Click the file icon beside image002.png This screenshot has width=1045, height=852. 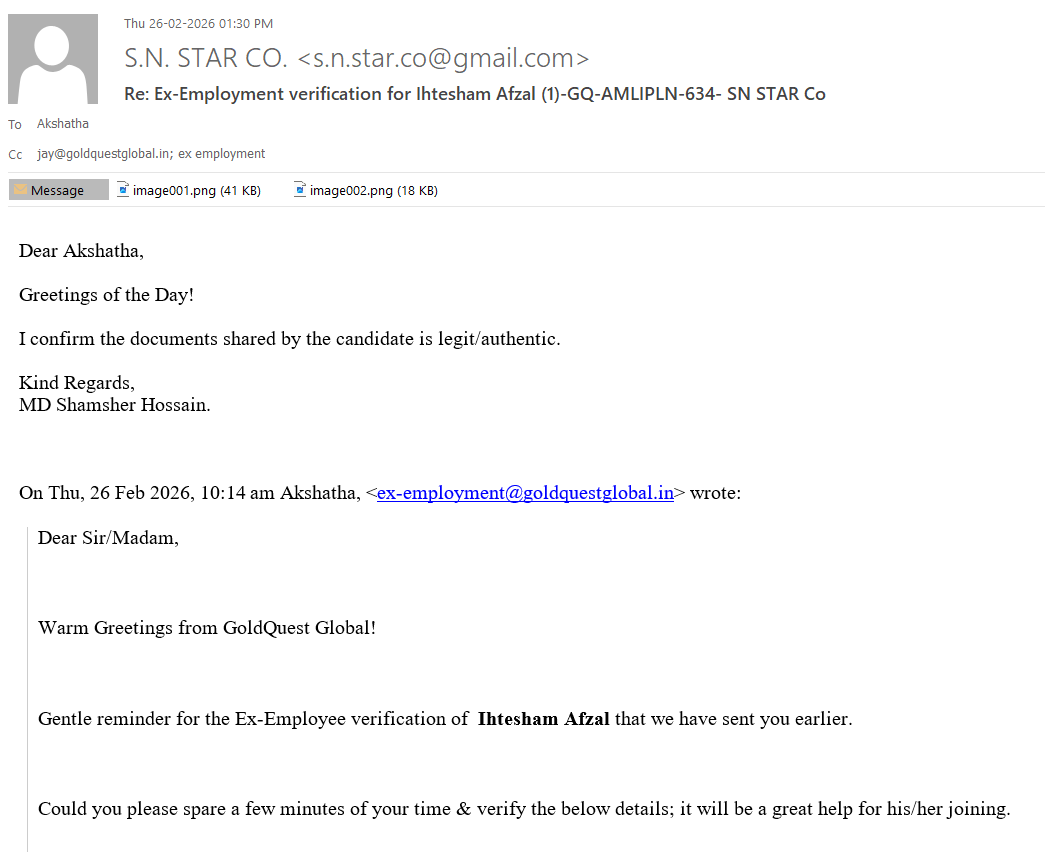[300, 190]
